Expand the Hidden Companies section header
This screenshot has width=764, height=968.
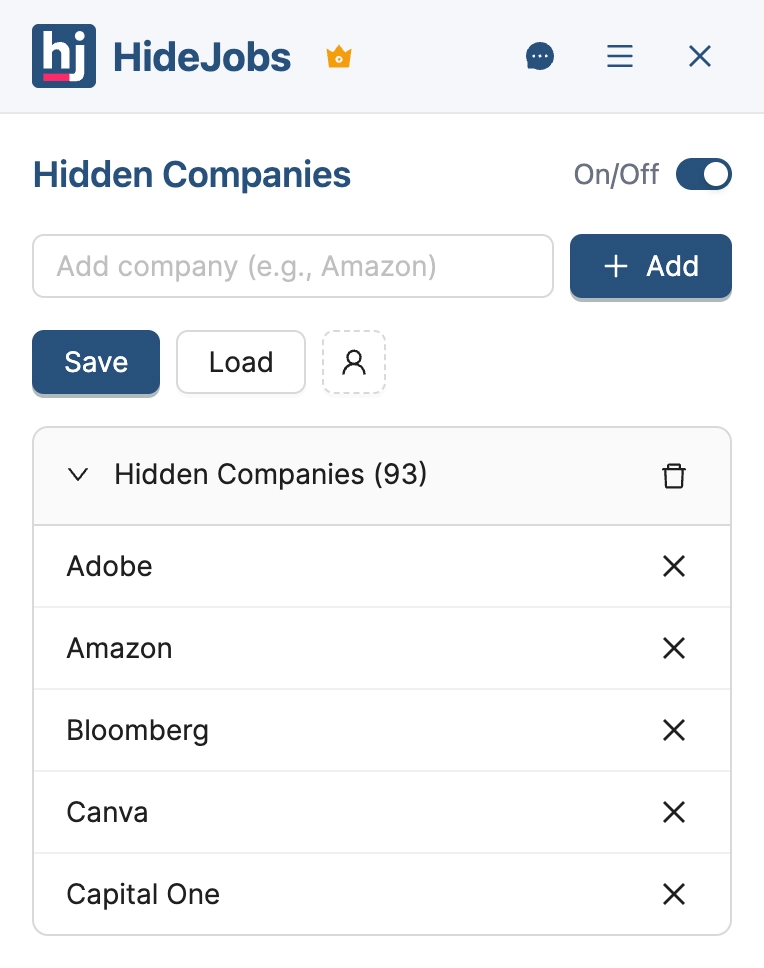[x=270, y=475]
